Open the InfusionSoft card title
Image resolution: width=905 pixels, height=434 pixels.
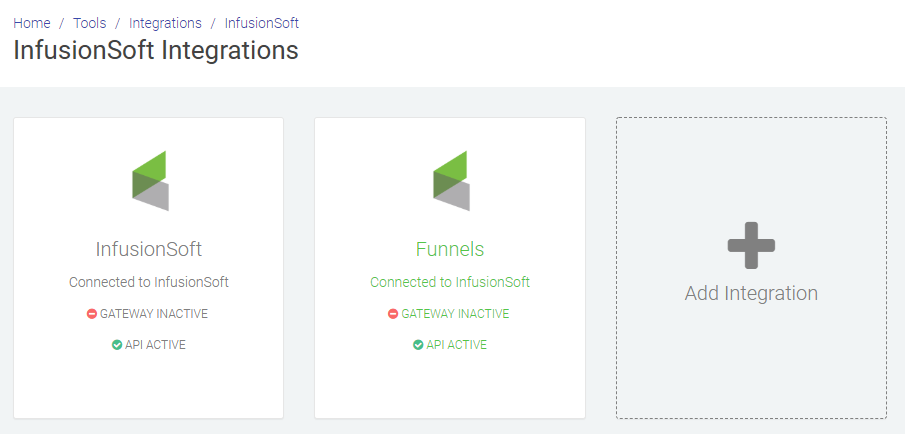pos(149,249)
